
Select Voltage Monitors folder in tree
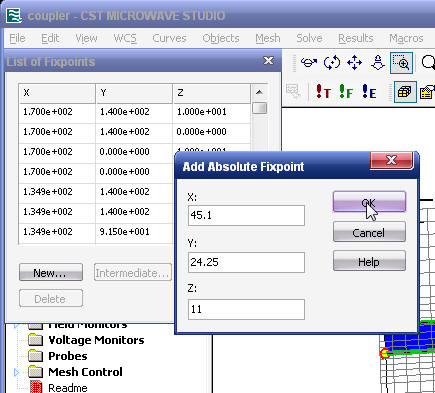coord(96,340)
